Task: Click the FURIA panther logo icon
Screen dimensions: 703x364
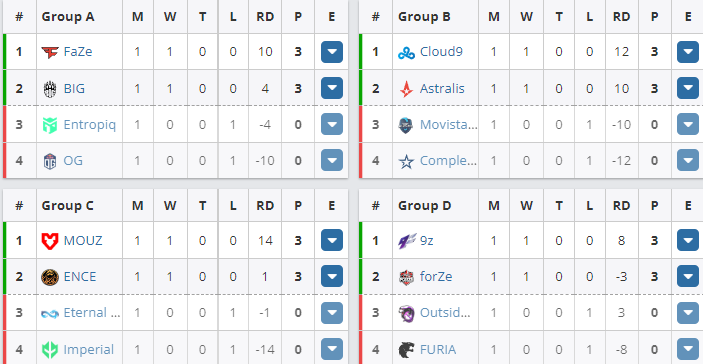Action: 406,350
